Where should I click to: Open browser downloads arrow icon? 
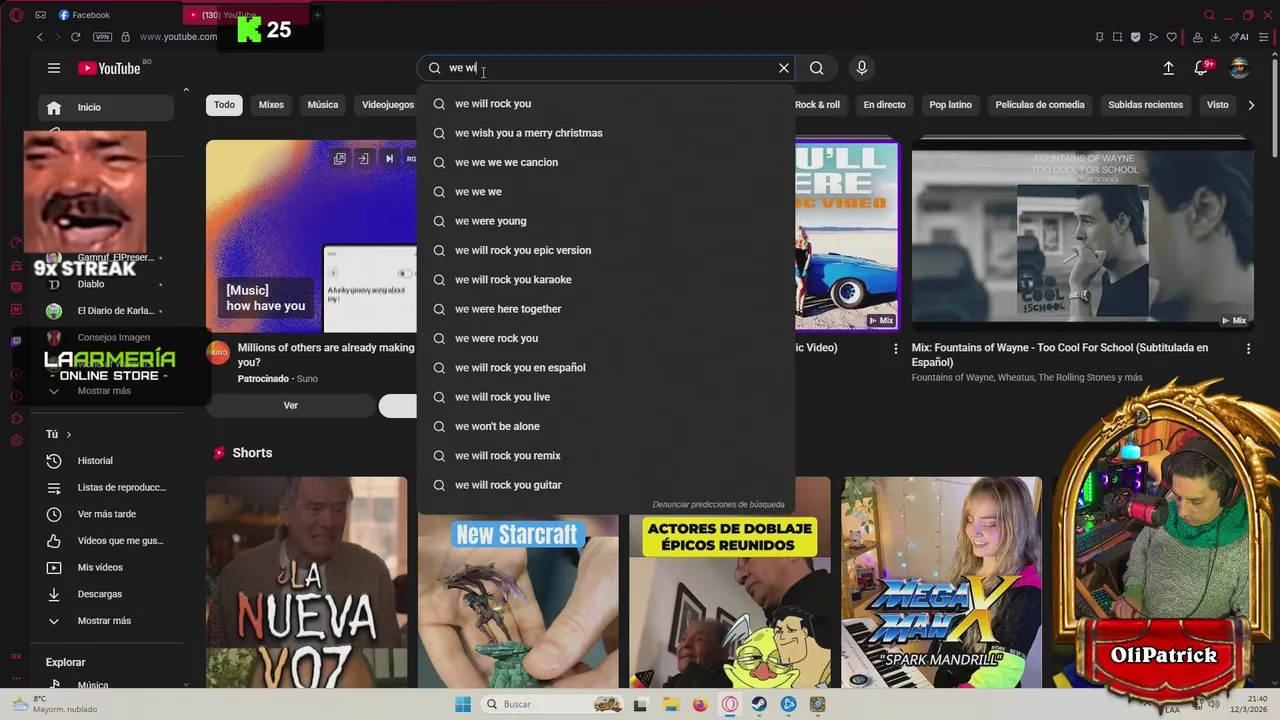[1215, 37]
